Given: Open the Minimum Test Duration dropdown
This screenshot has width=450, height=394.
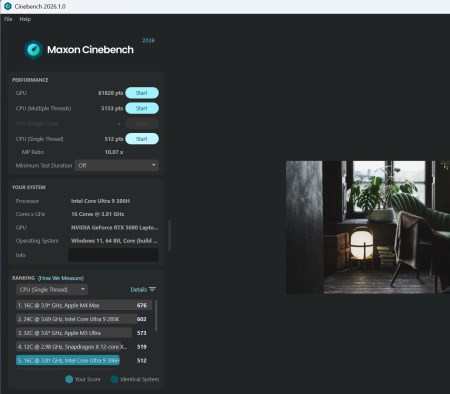Looking at the screenshot, I should (117, 165).
